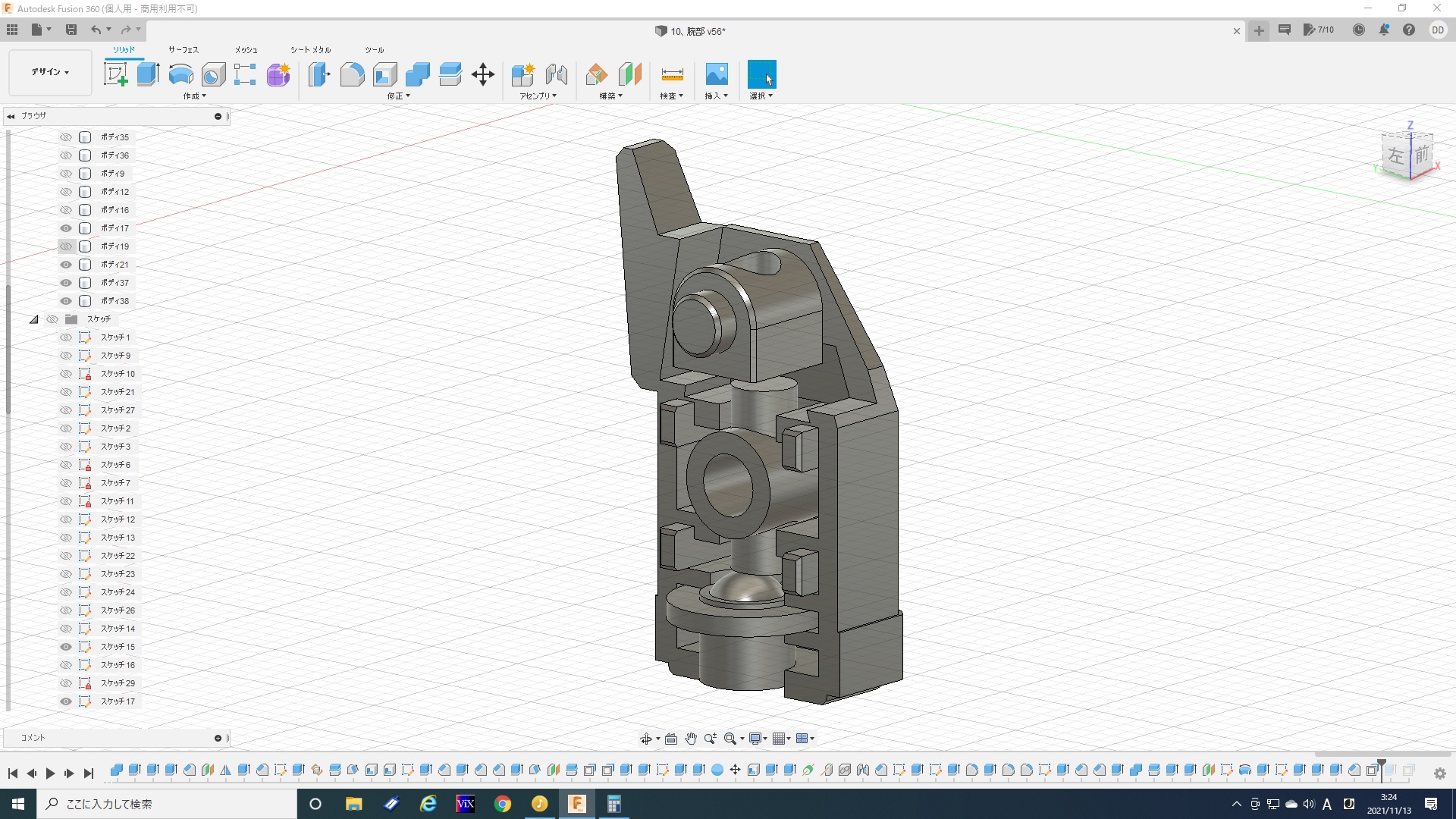Screen dimensions: 1456x819
Task: Switch to the シート メタル tab
Action: tap(310, 50)
